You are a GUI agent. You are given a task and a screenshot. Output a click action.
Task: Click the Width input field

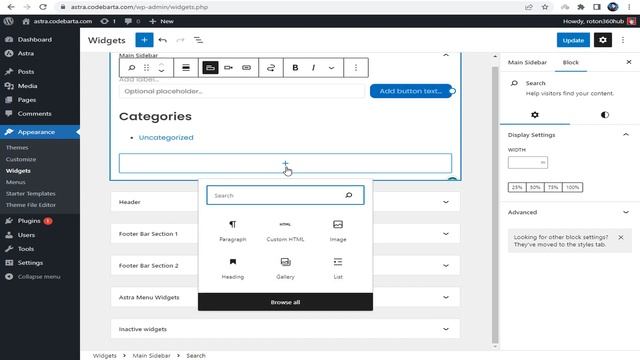[x=528, y=162]
